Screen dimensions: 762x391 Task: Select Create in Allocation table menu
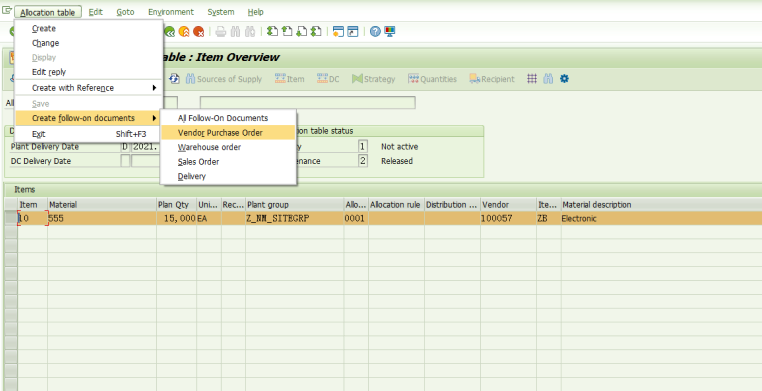point(89,29)
